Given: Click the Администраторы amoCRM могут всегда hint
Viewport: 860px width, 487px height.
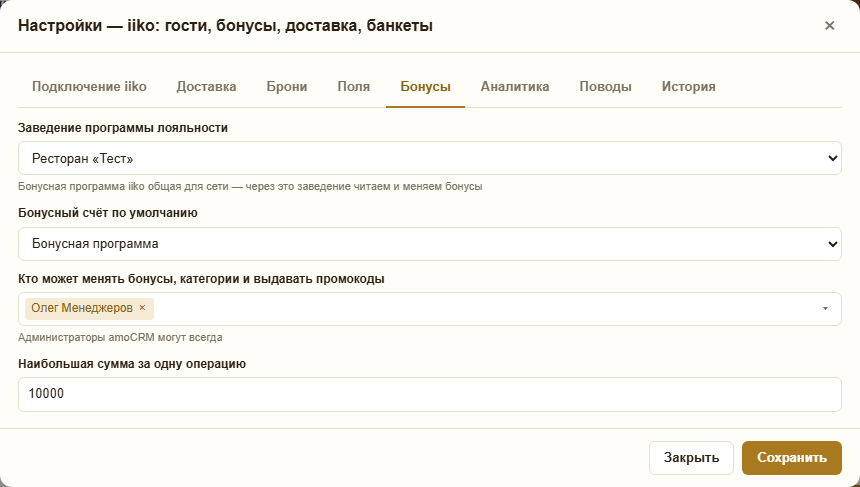Looking at the screenshot, I should (x=120, y=337).
